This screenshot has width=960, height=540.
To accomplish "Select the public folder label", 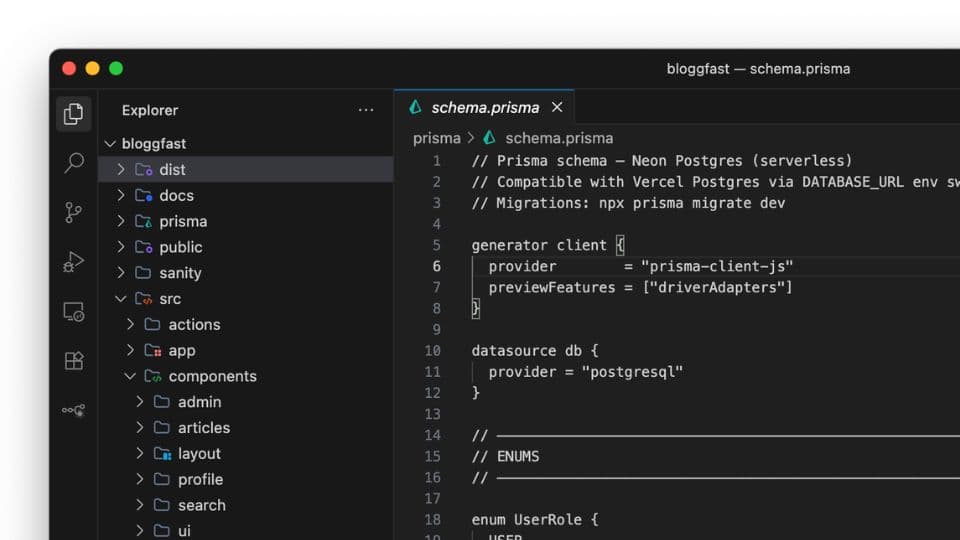I will 181,247.
